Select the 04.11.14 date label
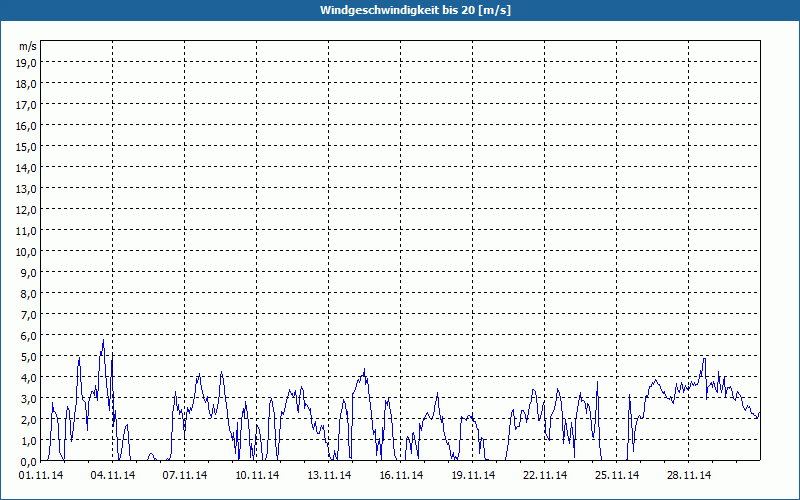This screenshot has width=800, height=500. point(113,476)
